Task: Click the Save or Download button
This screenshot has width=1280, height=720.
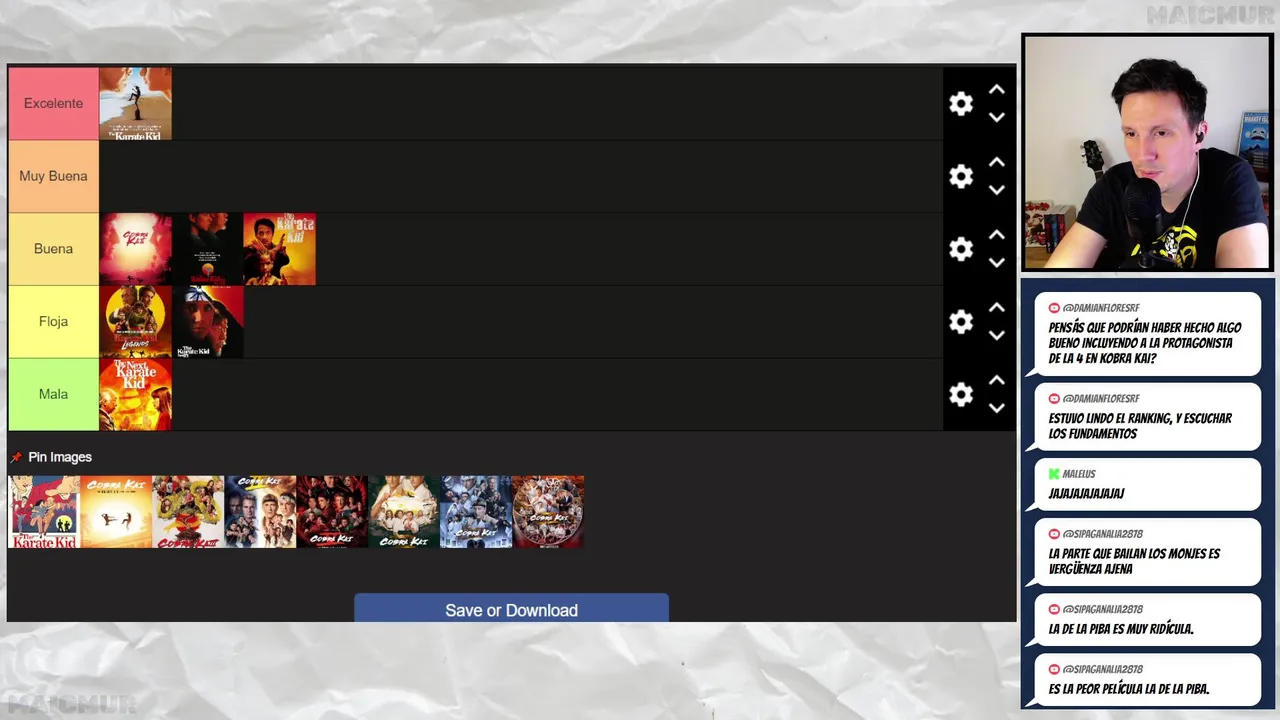Action: (511, 608)
